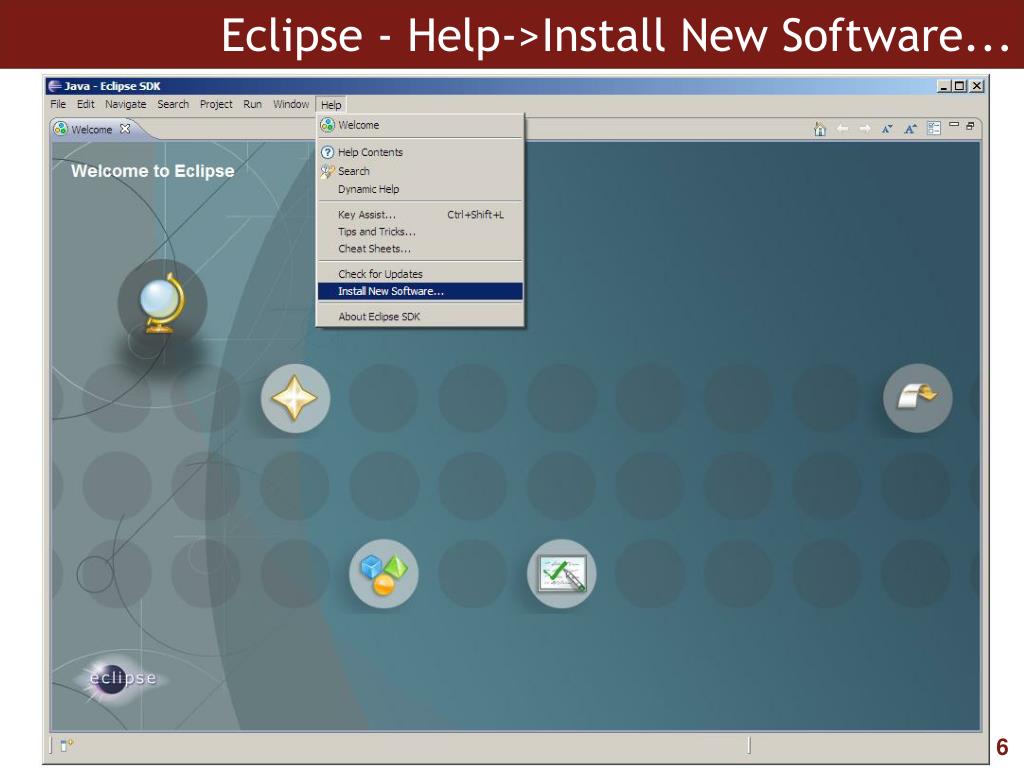Open Cheat Sheets...

(420, 249)
